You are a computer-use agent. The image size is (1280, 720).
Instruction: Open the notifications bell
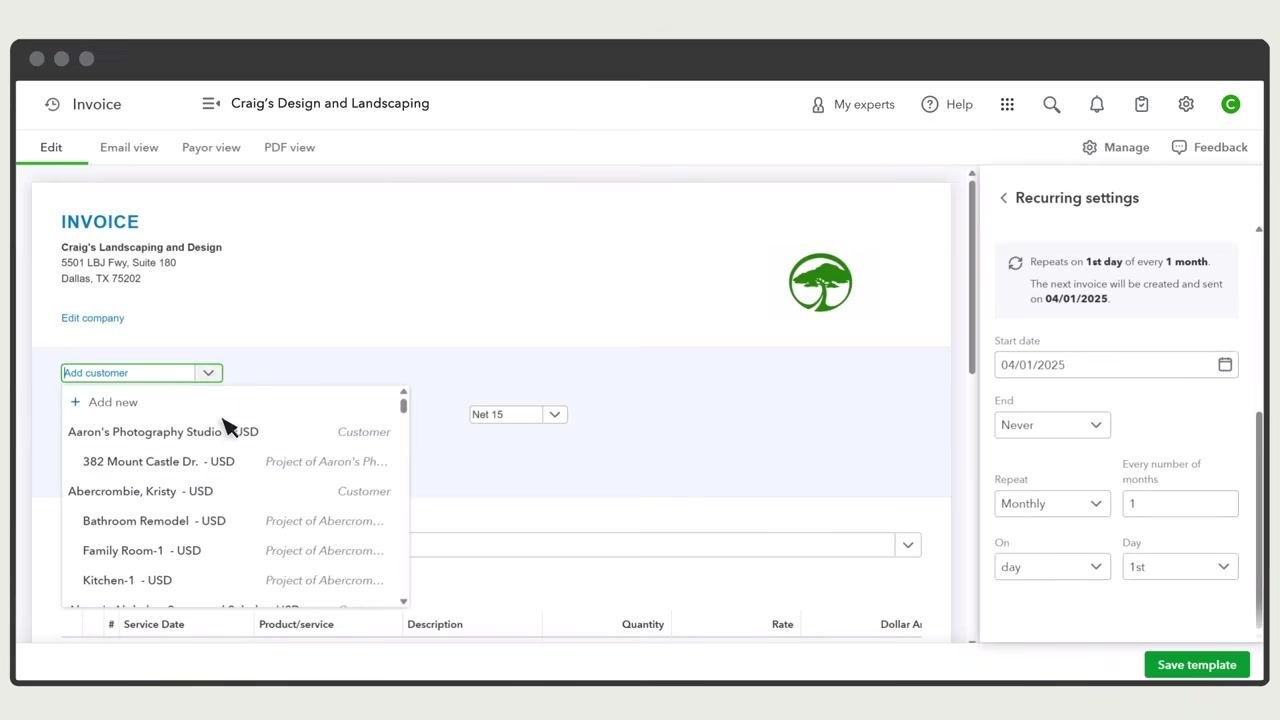point(1097,104)
